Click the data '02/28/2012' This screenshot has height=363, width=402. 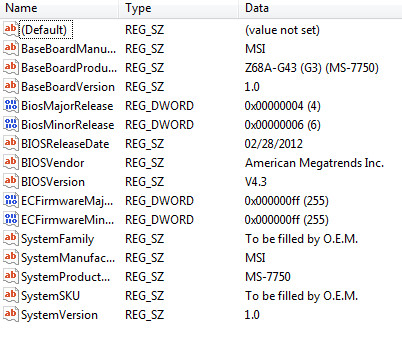[274, 144]
